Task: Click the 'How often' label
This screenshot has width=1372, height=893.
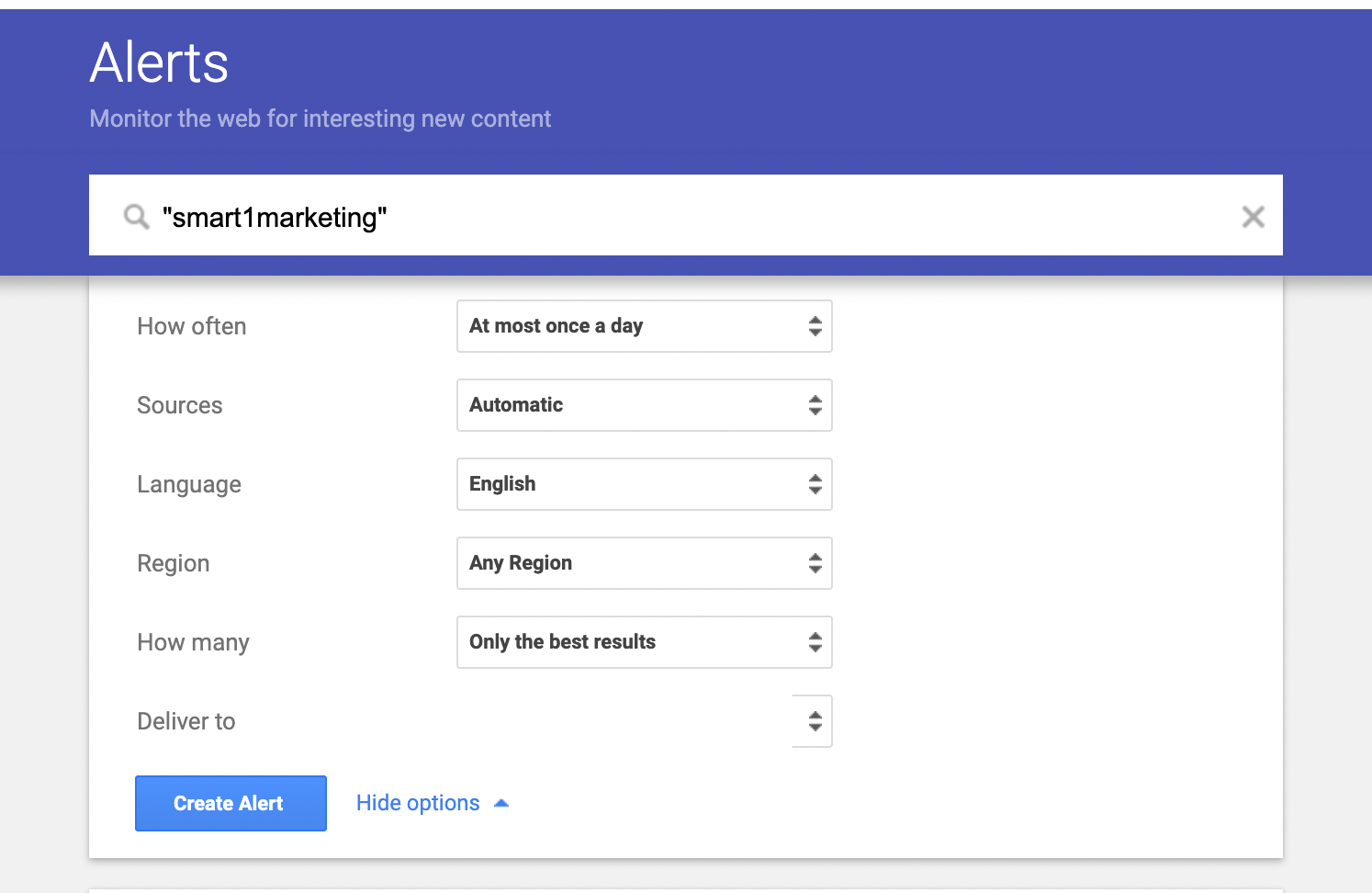Action: pos(192,326)
